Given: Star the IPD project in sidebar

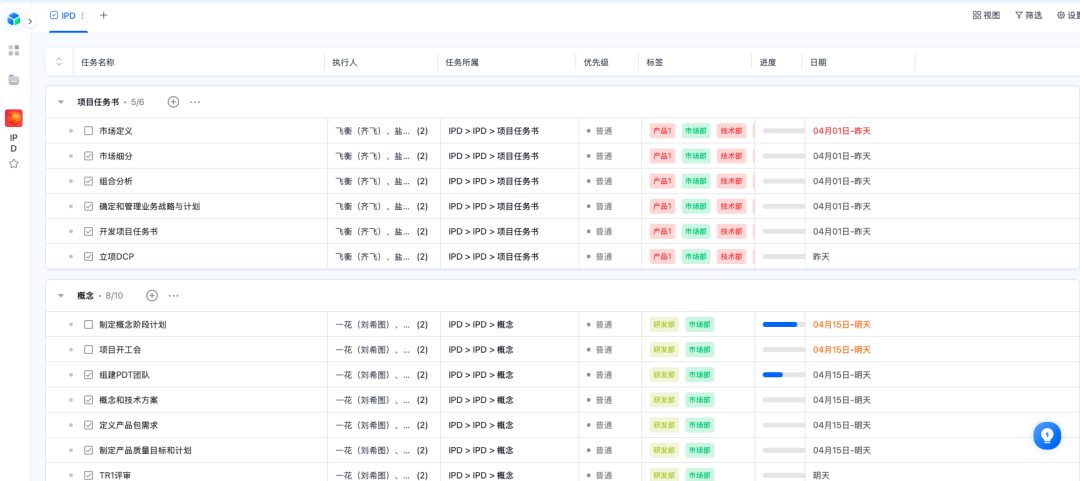Looking at the screenshot, I should [14, 163].
